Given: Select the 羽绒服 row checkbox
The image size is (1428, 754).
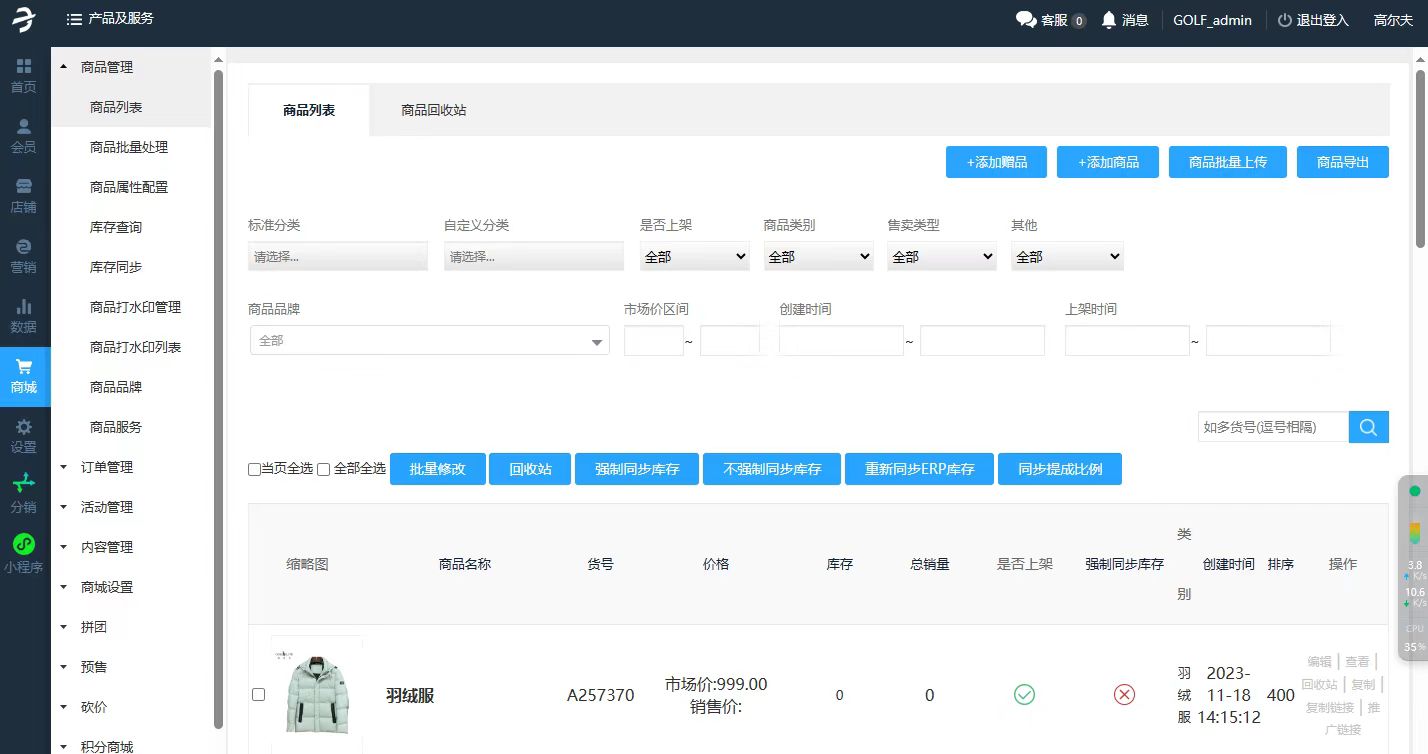Looking at the screenshot, I should (258, 694).
